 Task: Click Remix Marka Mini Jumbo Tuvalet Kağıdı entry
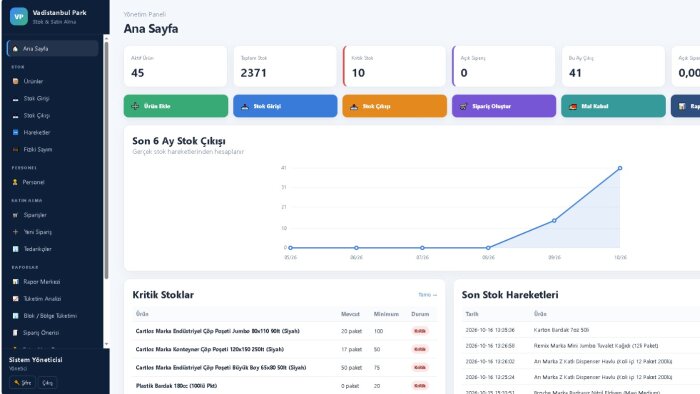pyautogui.click(x=596, y=346)
